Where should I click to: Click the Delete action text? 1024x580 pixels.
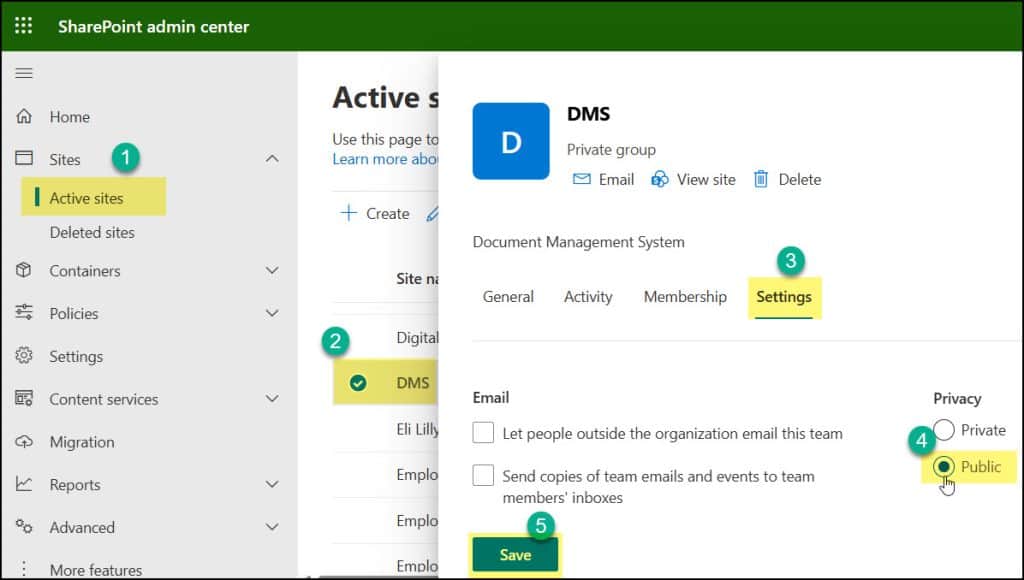(800, 180)
